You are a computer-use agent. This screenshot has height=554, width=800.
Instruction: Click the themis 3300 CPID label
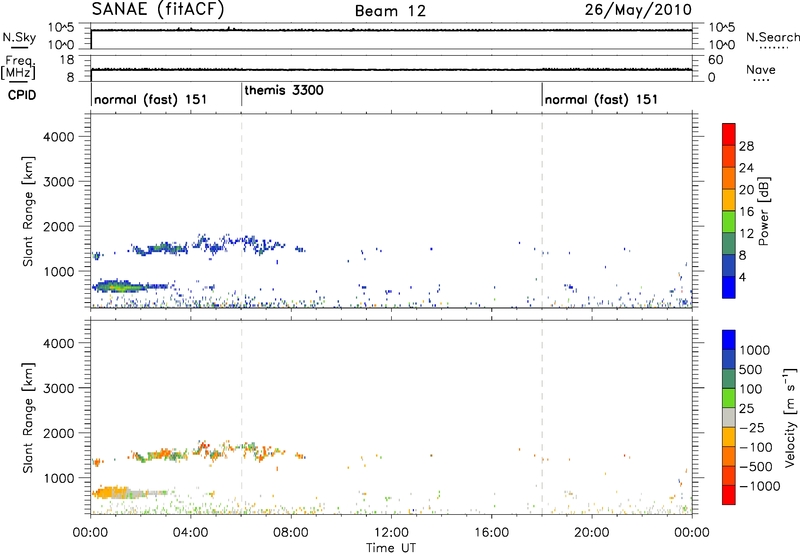coord(284,90)
